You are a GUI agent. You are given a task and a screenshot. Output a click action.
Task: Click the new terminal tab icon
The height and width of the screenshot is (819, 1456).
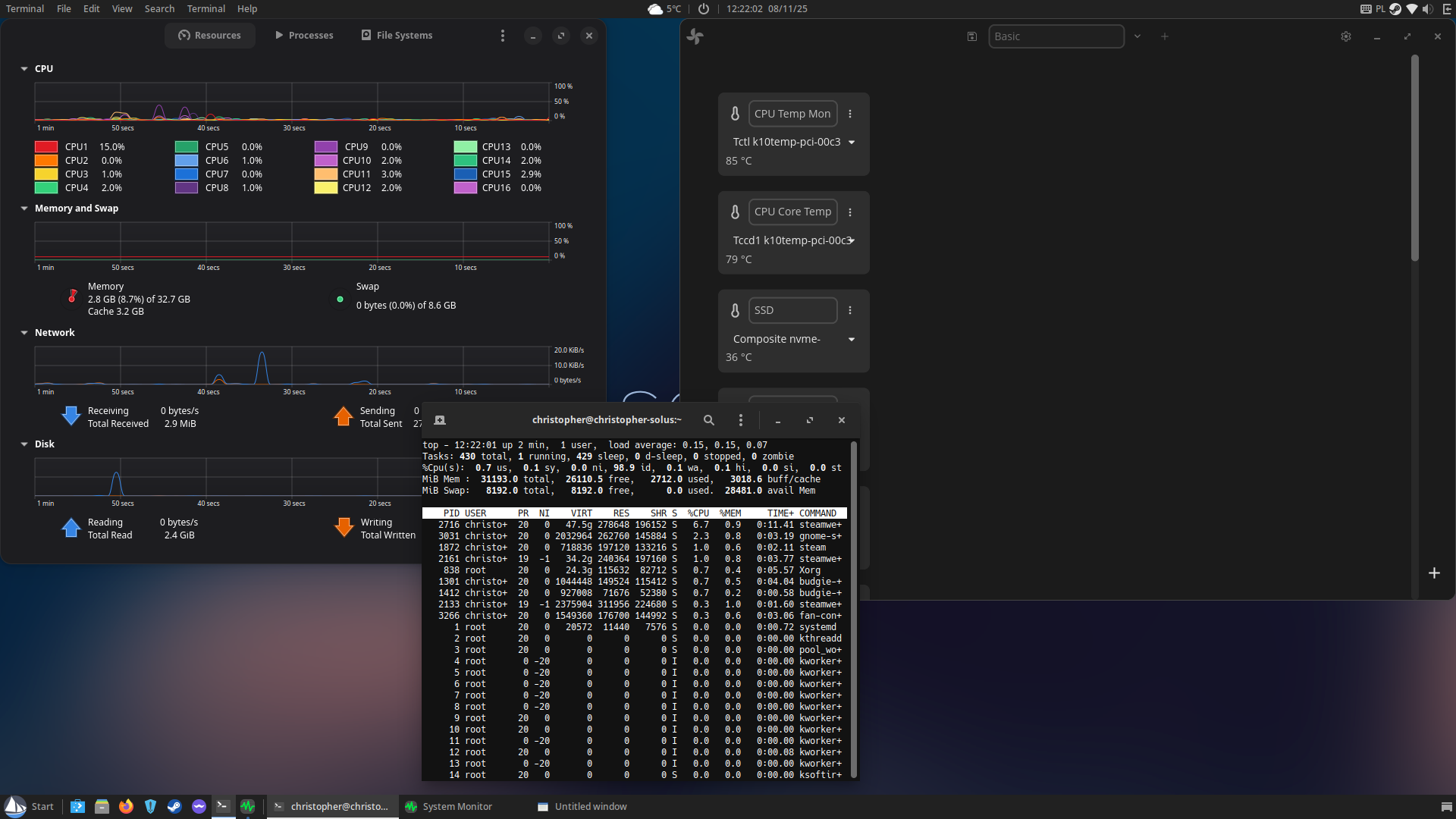440,420
